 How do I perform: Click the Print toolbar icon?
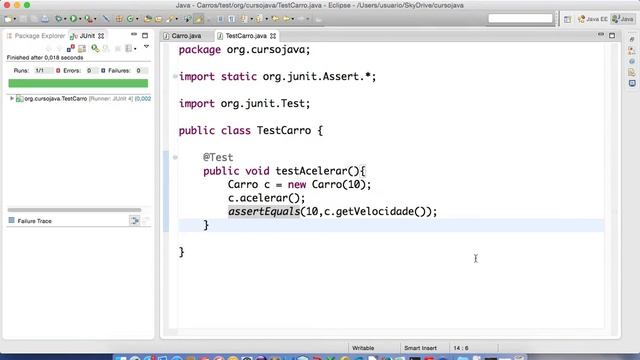pyautogui.click(x=44, y=19)
